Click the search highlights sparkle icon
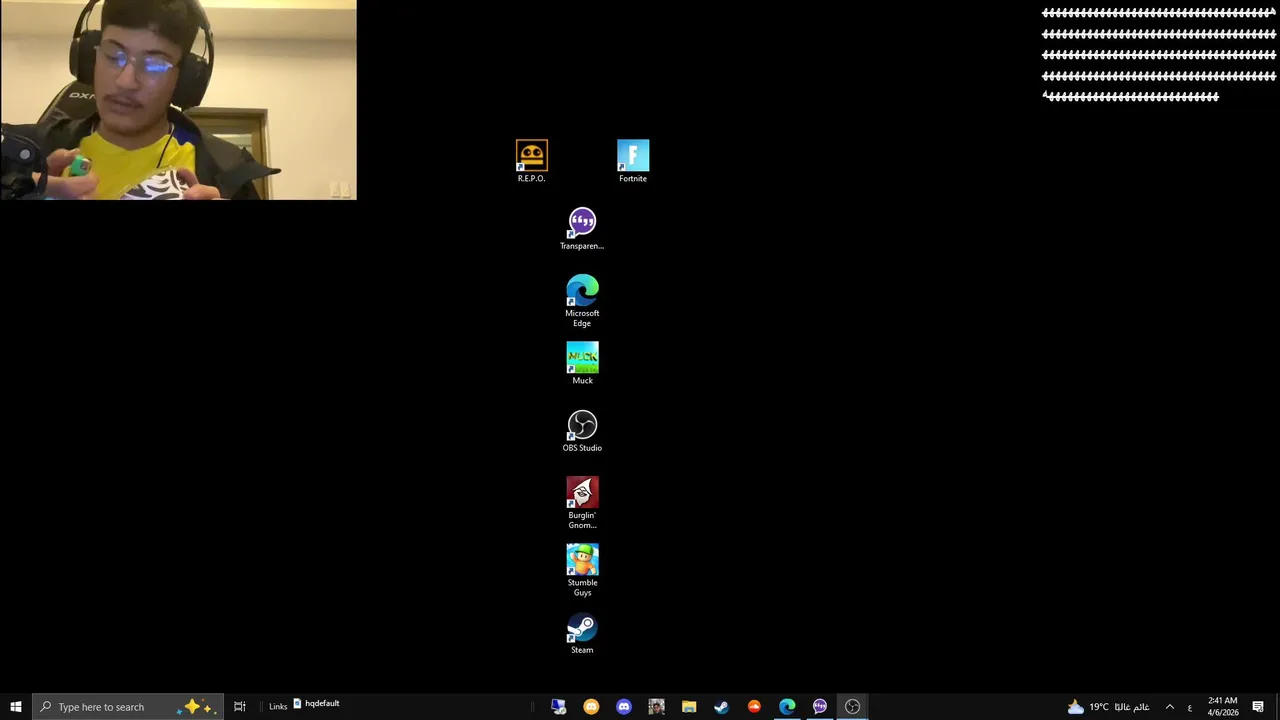 [194, 707]
